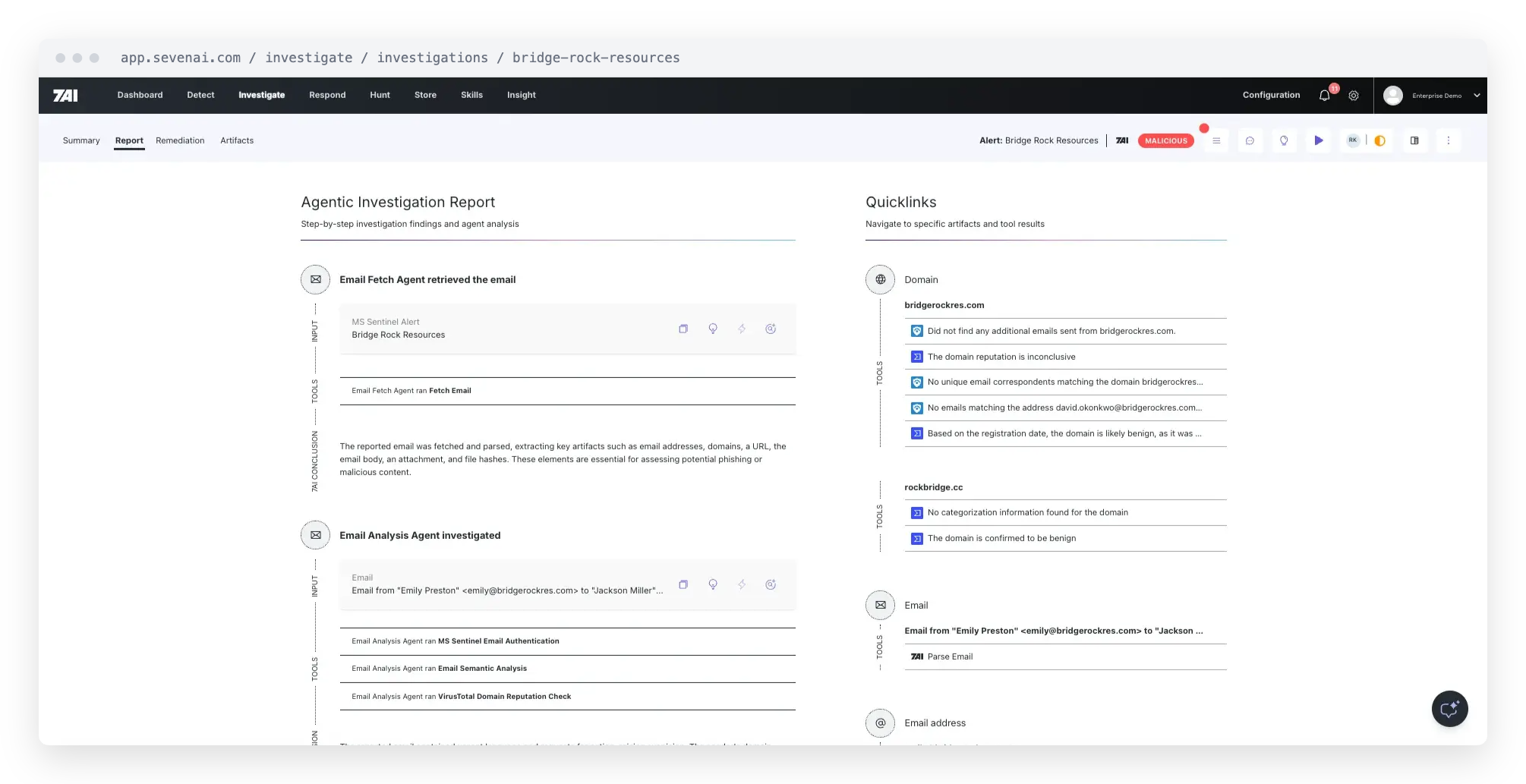
Task: Open the comment chat bubble icon
Action: click(1250, 140)
